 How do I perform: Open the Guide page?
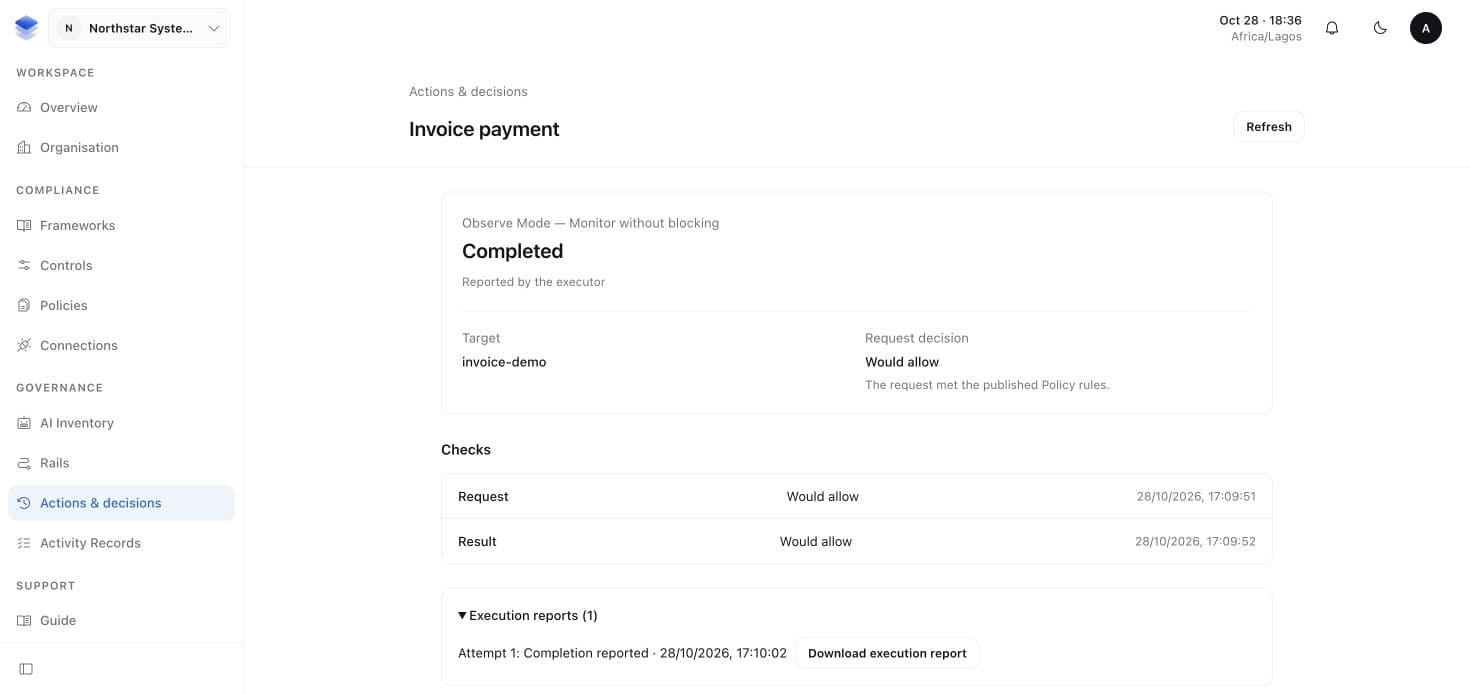coord(121,620)
